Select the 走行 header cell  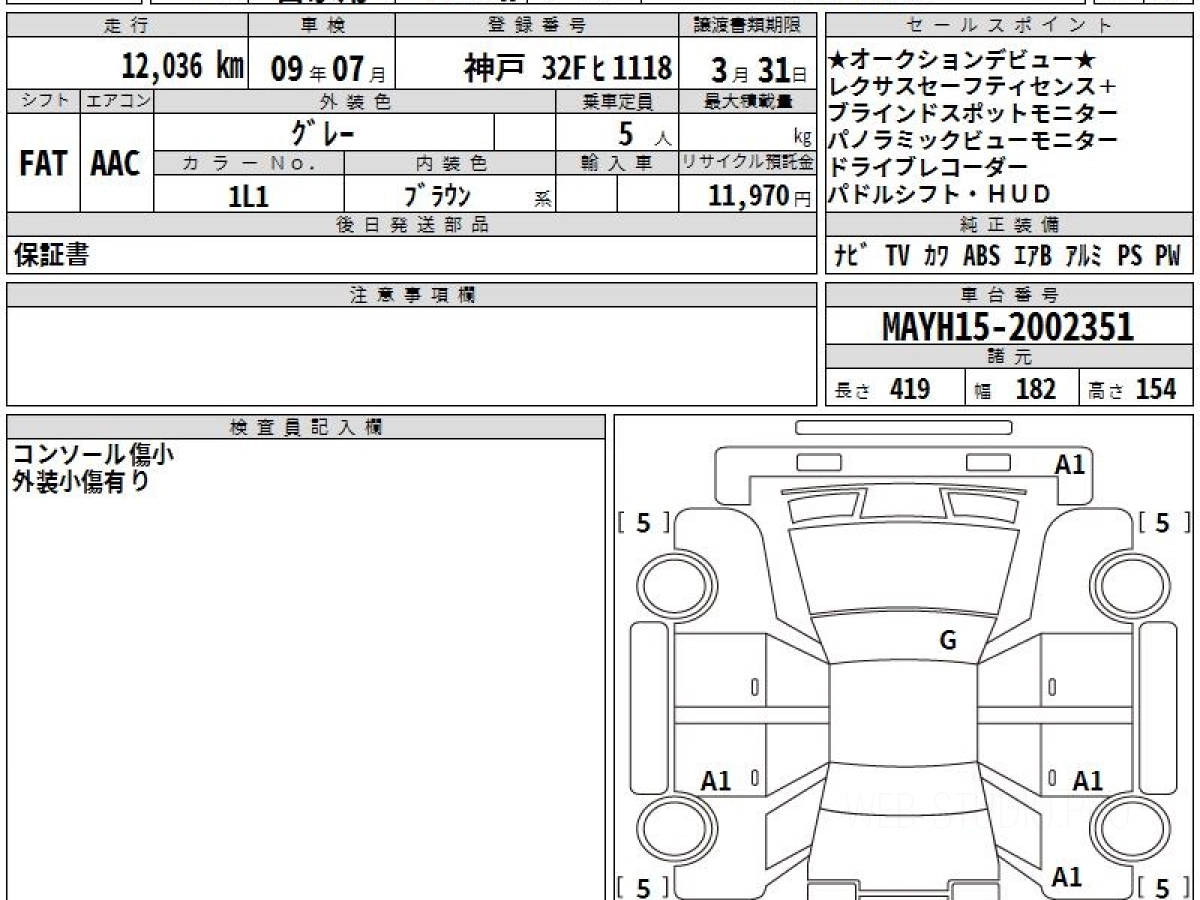coord(126,26)
